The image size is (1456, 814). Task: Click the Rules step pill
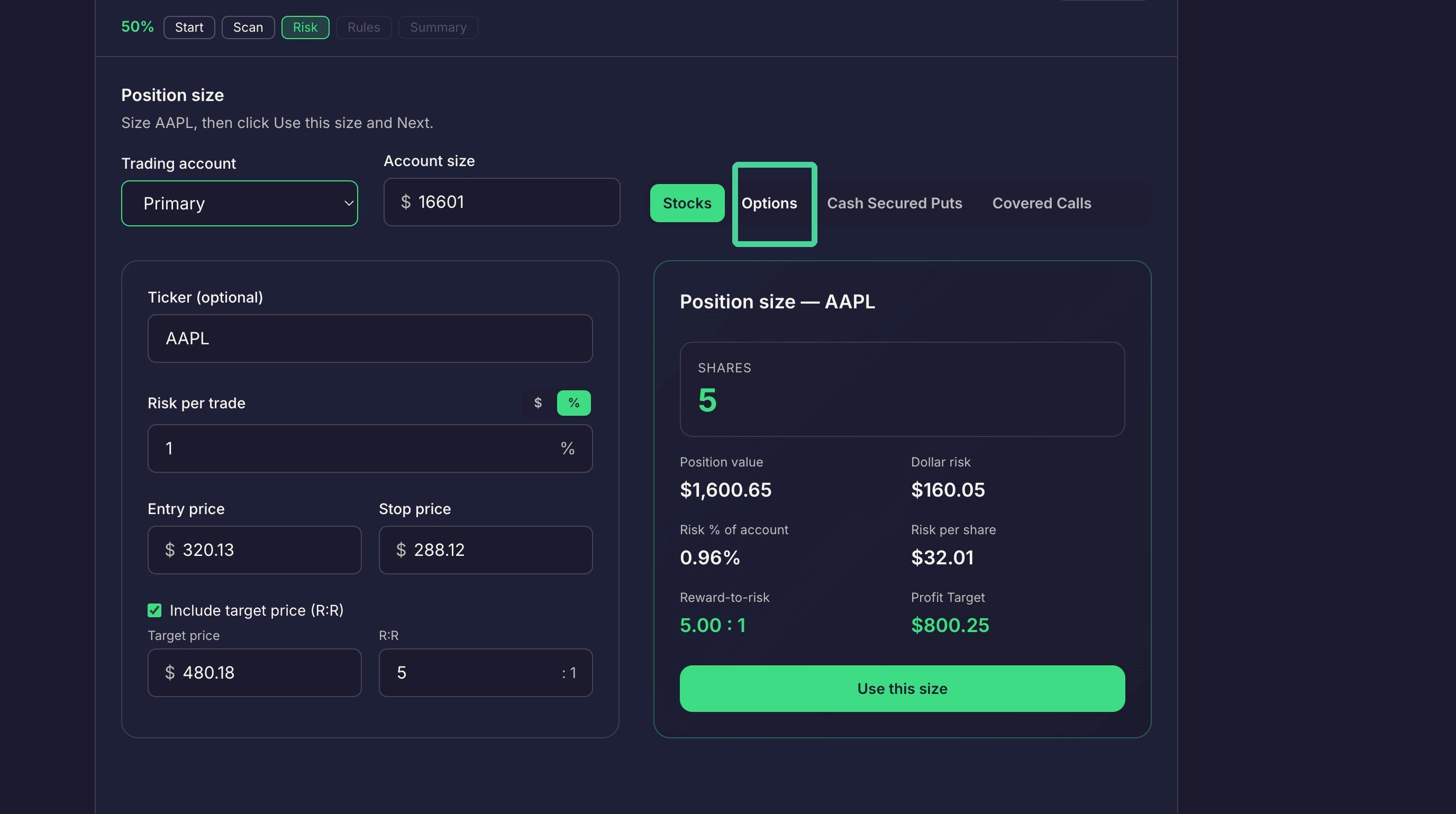(x=363, y=27)
